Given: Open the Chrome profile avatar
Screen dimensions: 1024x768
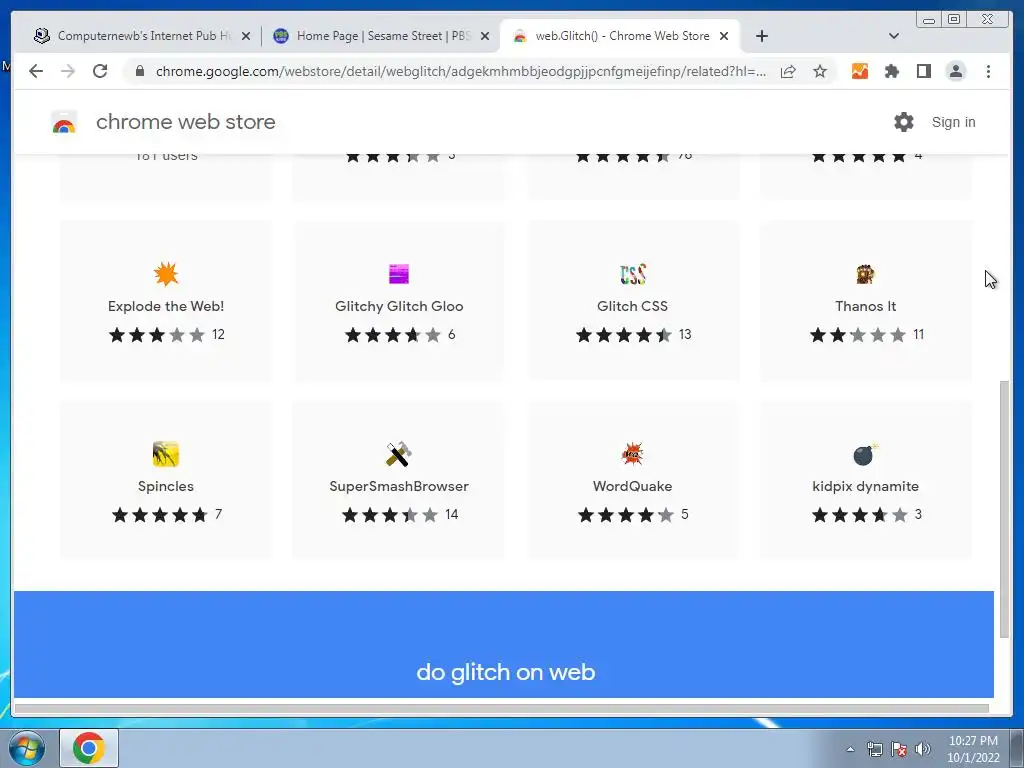Looking at the screenshot, I should (955, 71).
